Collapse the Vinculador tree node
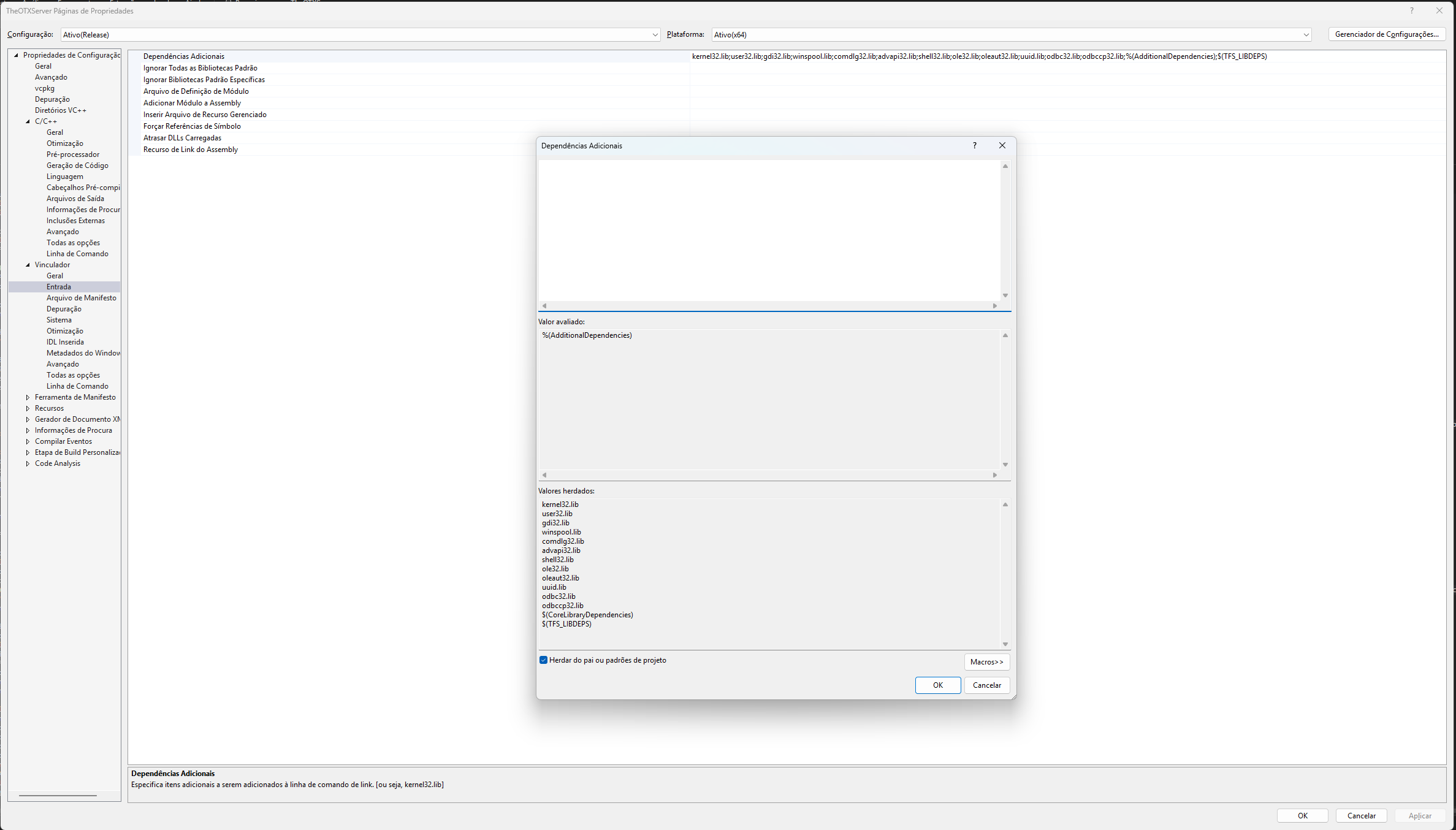This screenshot has height=830, width=1456. [x=28, y=265]
